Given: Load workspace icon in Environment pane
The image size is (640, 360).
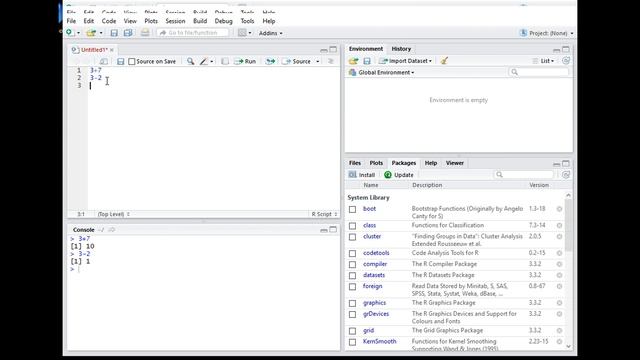Looking at the screenshot, I should tap(353, 61).
